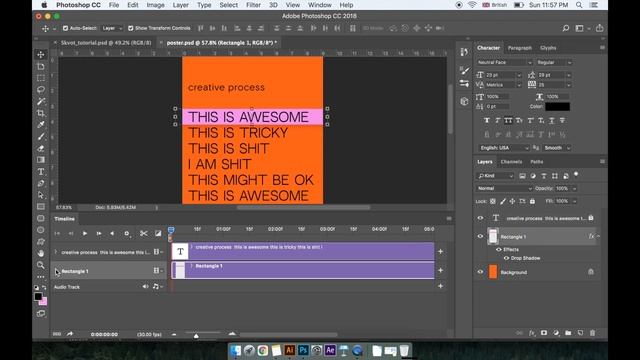Toggle lock transparent pixels
The width and height of the screenshot is (640, 360).
point(493,201)
